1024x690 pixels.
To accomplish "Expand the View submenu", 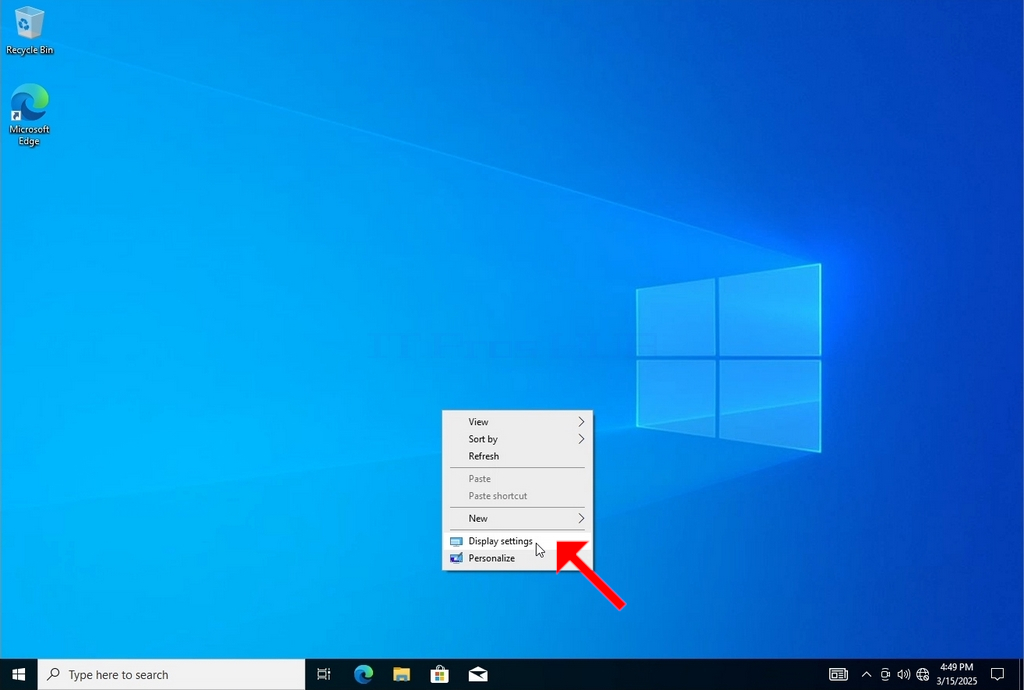I will coord(517,422).
